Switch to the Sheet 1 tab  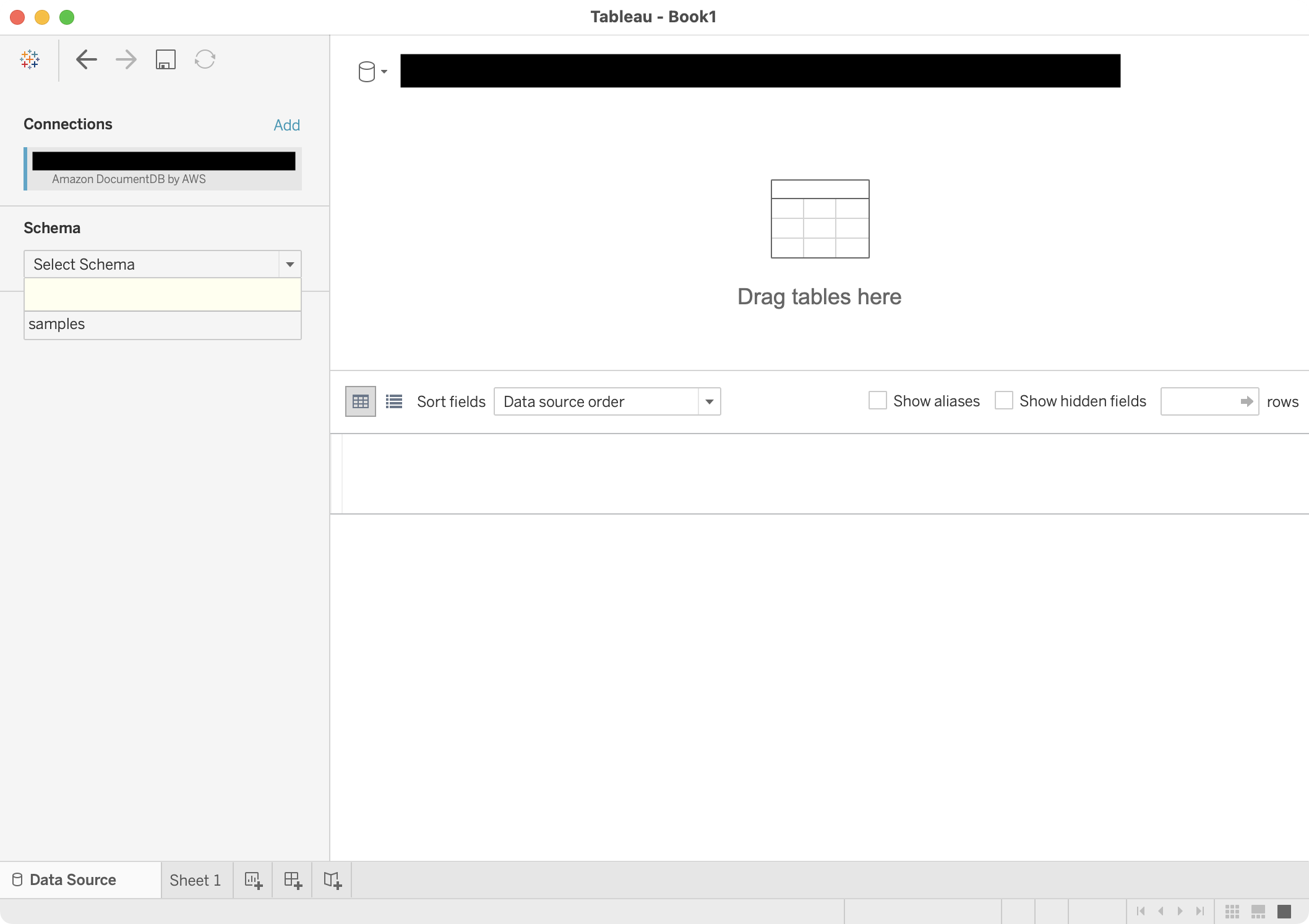point(195,879)
